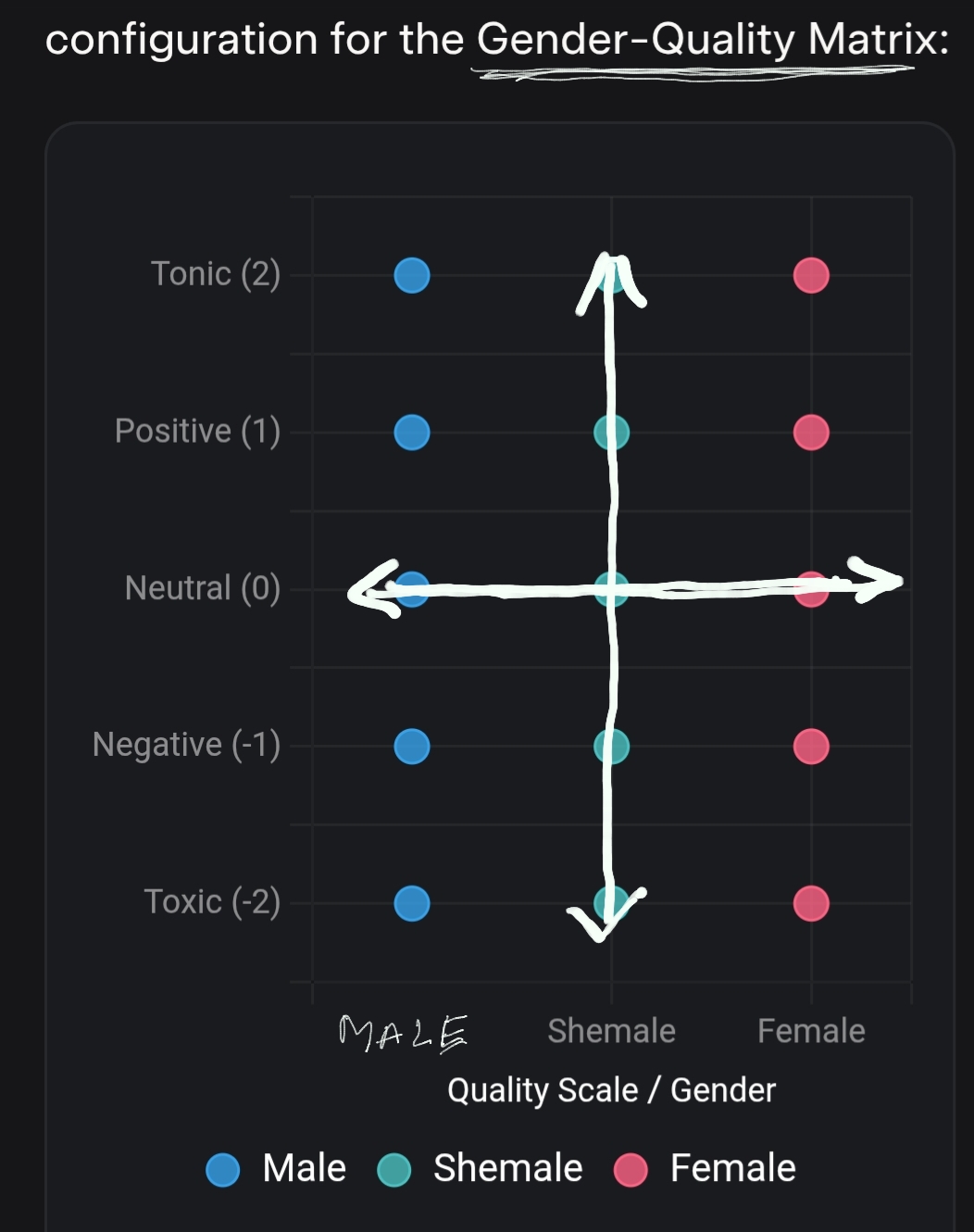Toggle the Male series legend label
Viewport: 974px width, 1232px height.
click(x=304, y=1168)
